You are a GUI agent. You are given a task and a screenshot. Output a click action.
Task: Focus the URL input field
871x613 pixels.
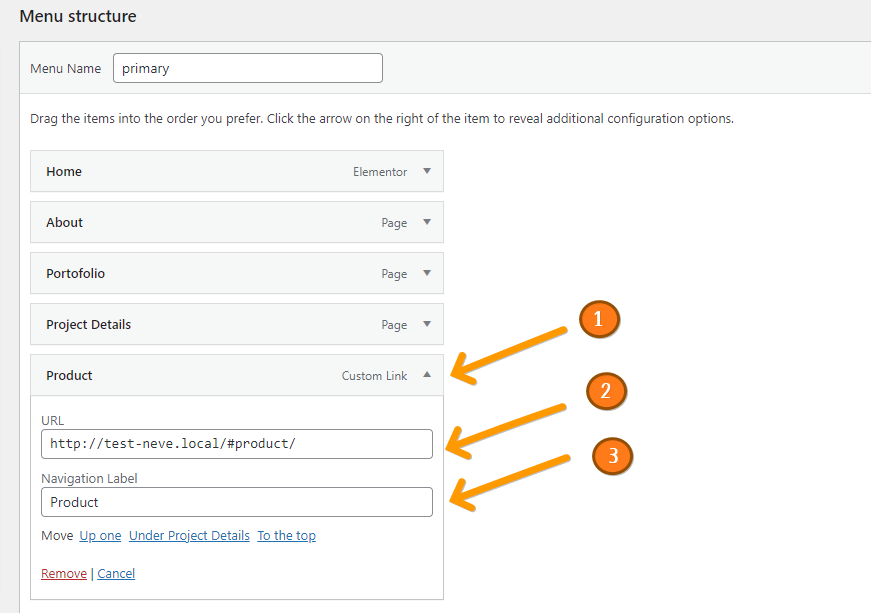click(x=237, y=444)
